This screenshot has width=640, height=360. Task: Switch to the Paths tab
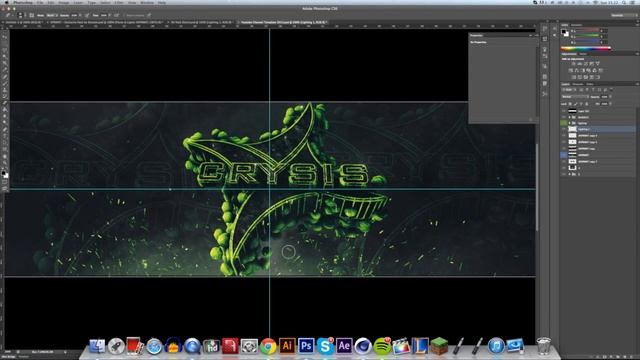[590, 84]
